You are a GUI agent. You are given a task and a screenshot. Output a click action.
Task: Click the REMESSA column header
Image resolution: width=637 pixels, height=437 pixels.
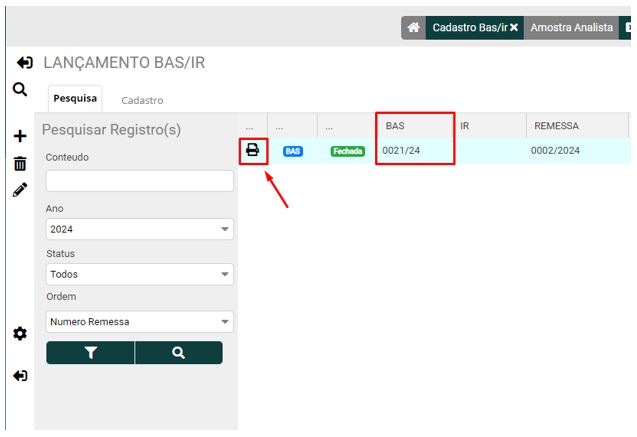click(x=556, y=126)
